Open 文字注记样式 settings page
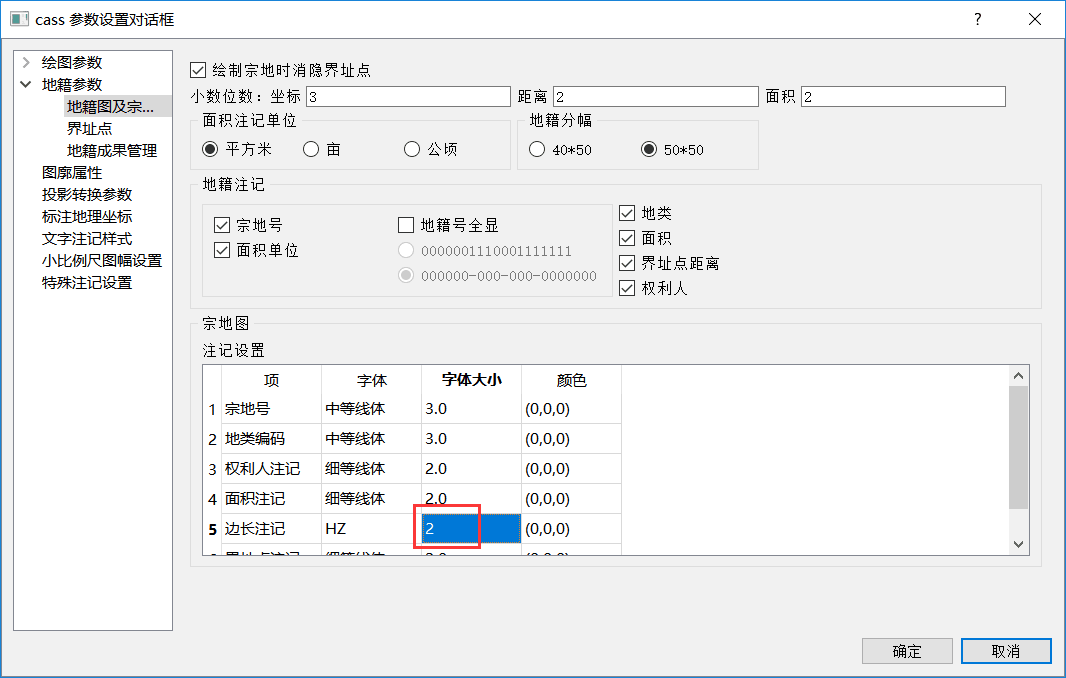The width and height of the screenshot is (1066, 678). 86,239
